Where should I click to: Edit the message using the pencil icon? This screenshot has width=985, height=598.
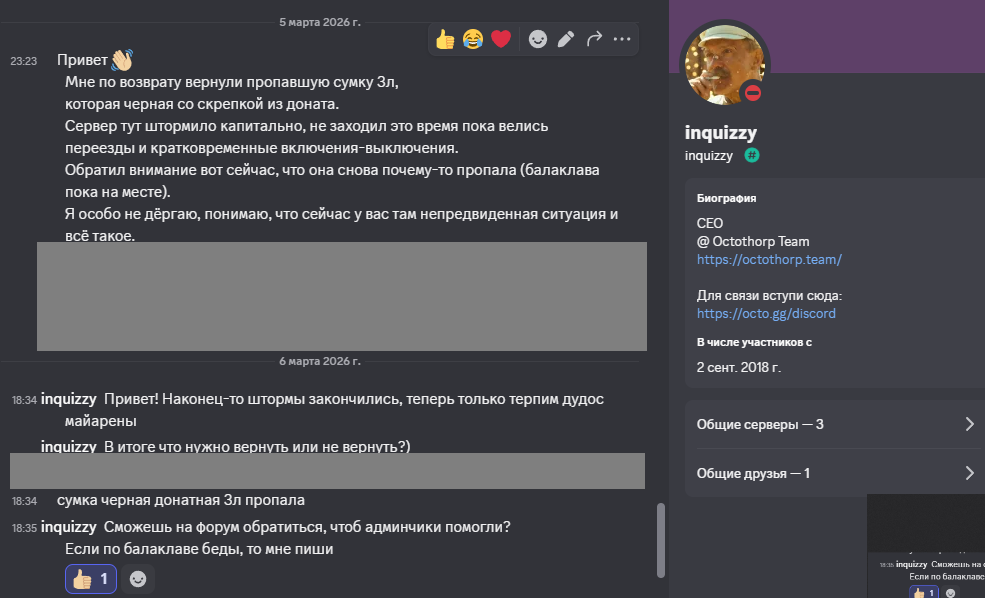point(566,39)
